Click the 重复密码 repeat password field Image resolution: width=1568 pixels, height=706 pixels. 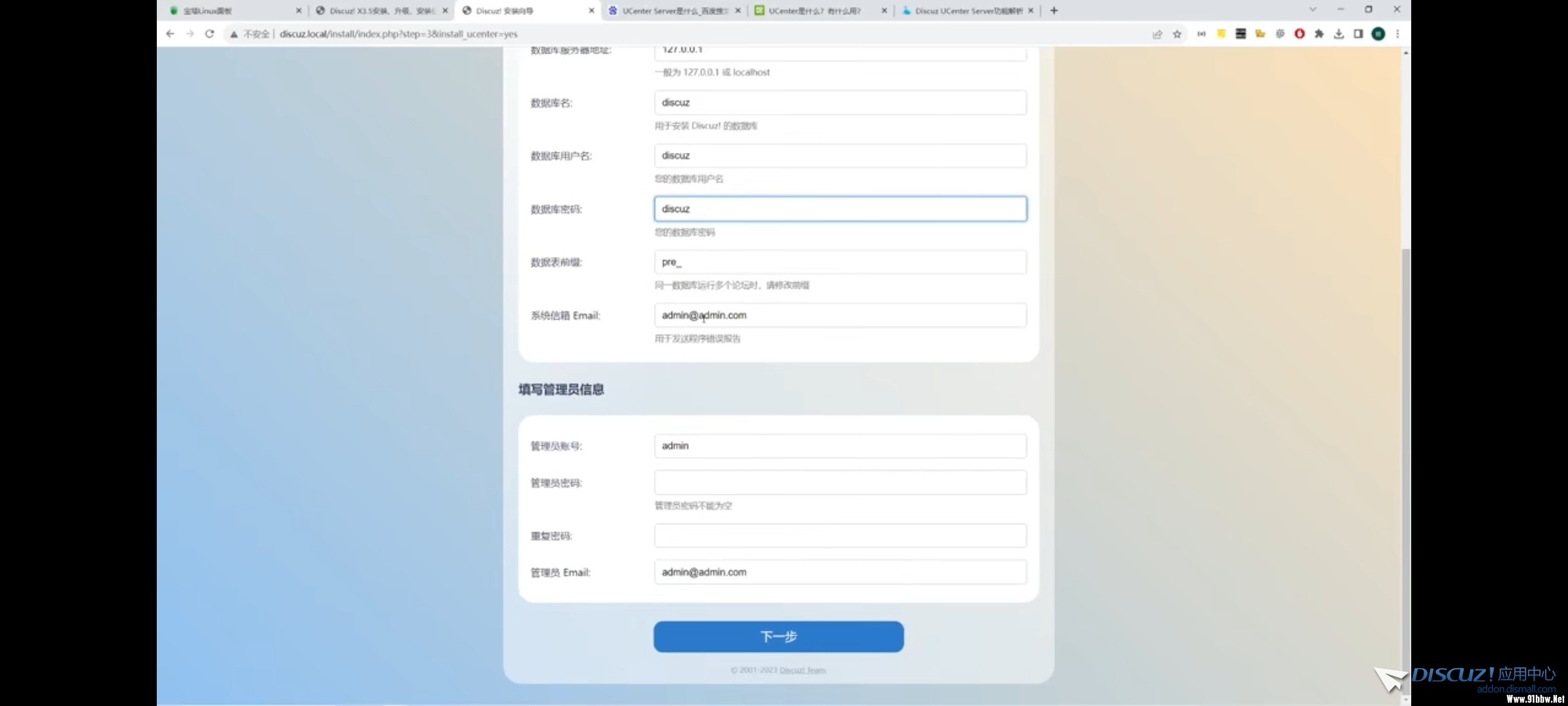[x=840, y=536]
